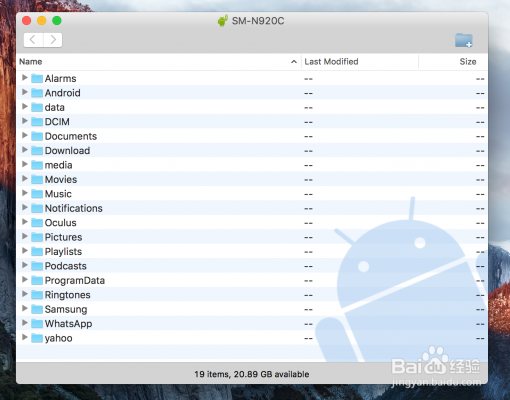Select the Notifications folder icon
The width and height of the screenshot is (510, 400).
pyautogui.click(x=37, y=208)
